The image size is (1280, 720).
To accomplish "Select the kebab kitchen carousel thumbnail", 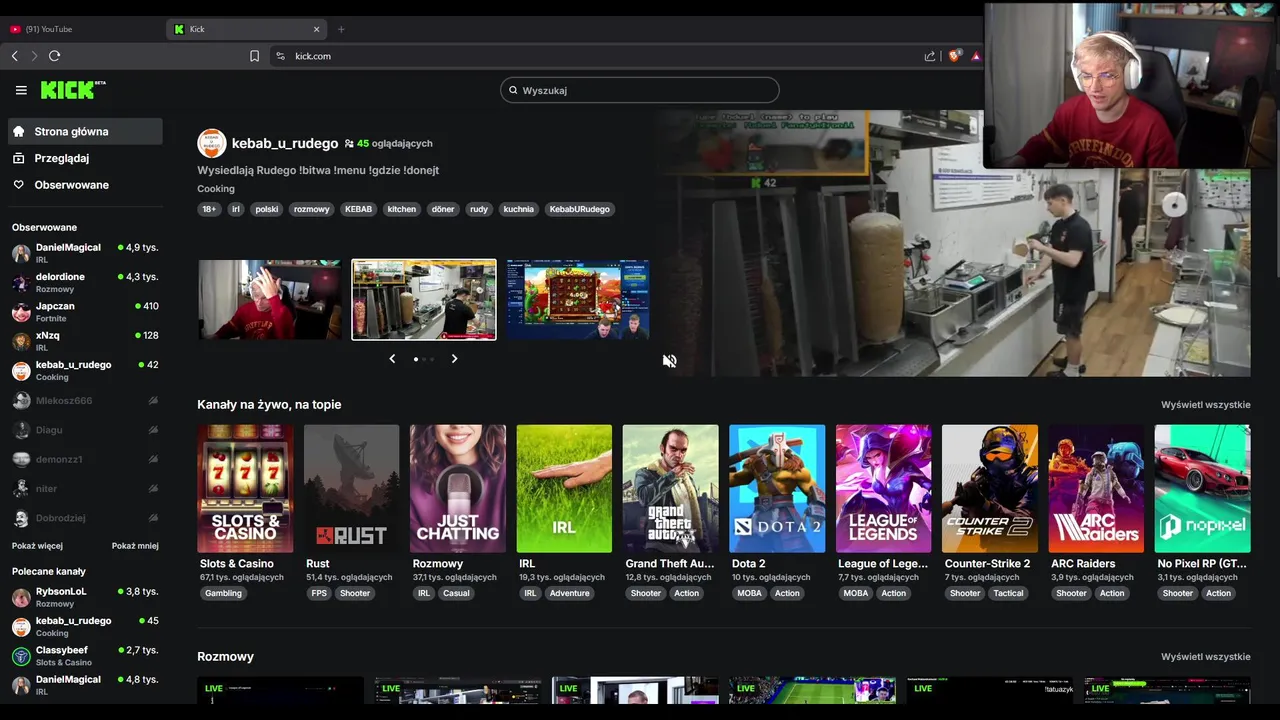I will [x=424, y=300].
